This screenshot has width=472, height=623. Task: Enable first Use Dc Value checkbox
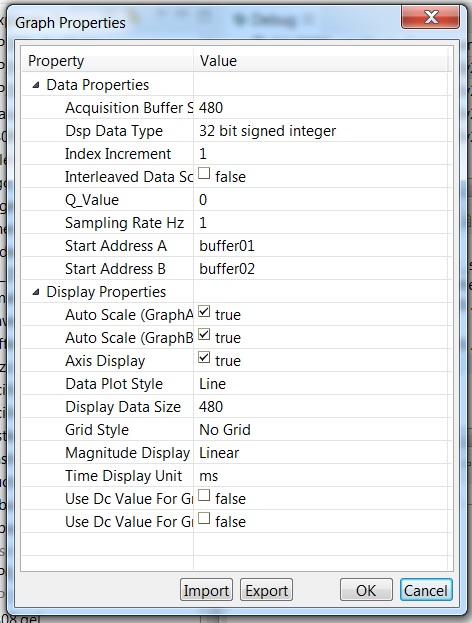click(204, 495)
